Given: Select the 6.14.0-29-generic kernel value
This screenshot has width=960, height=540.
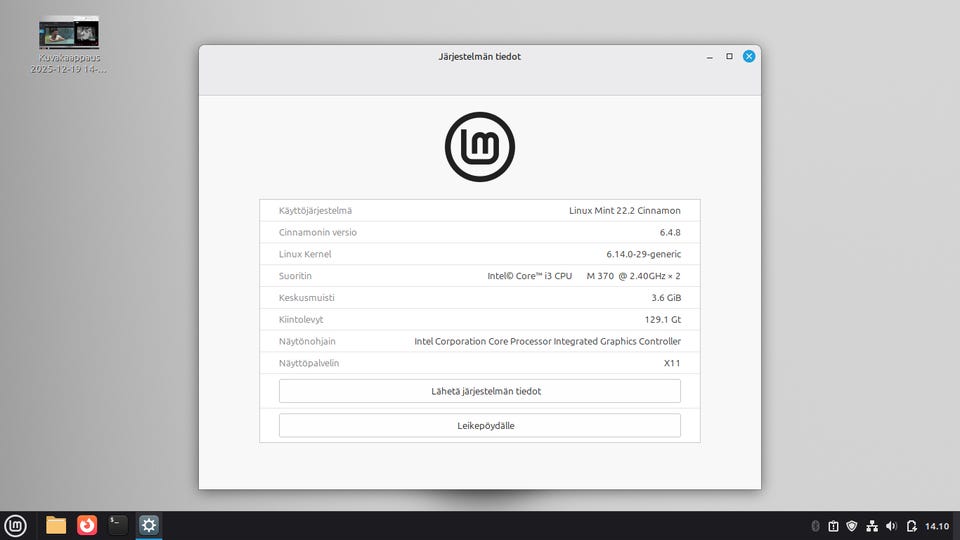Looking at the screenshot, I should [643, 254].
